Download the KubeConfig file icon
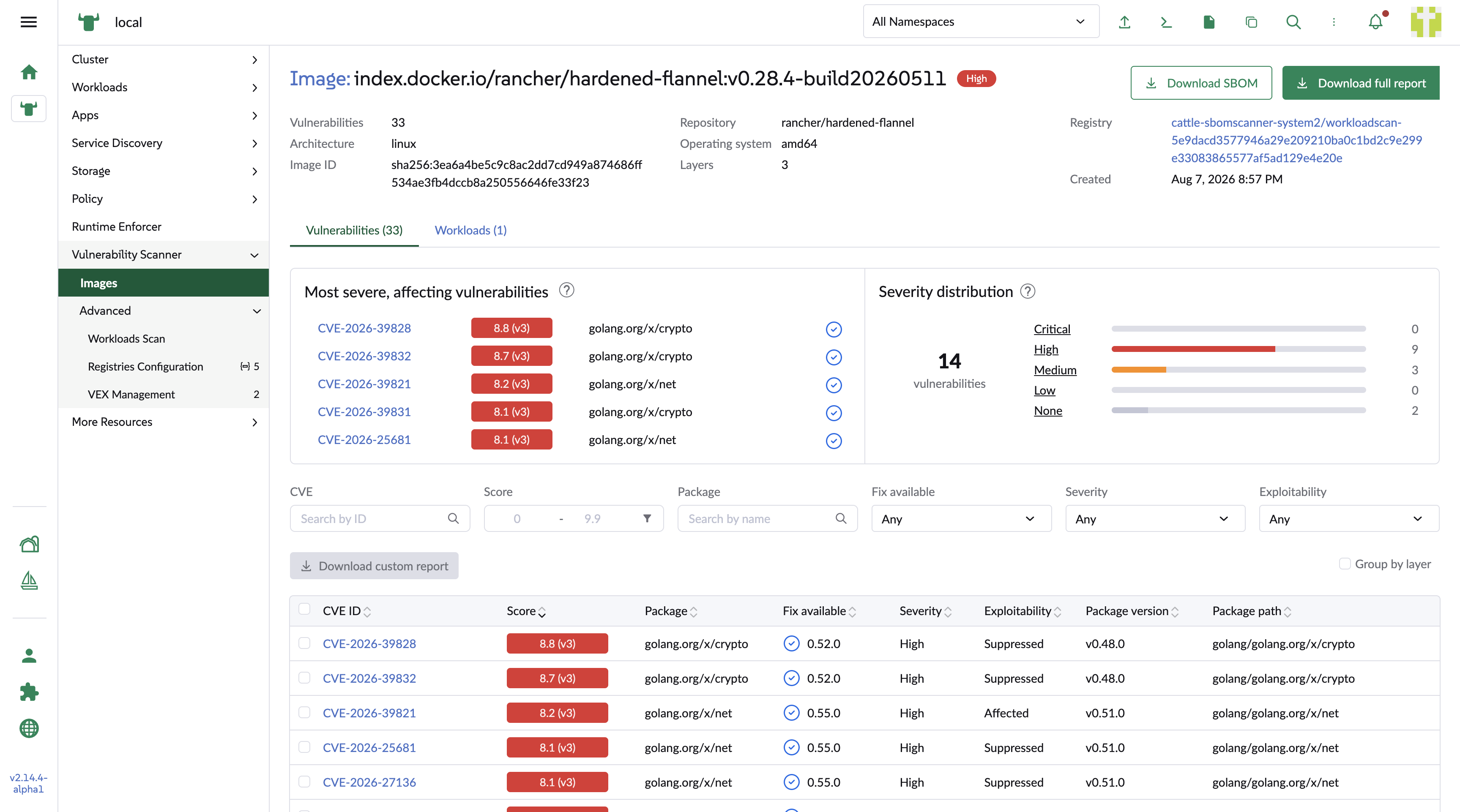 point(1208,22)
